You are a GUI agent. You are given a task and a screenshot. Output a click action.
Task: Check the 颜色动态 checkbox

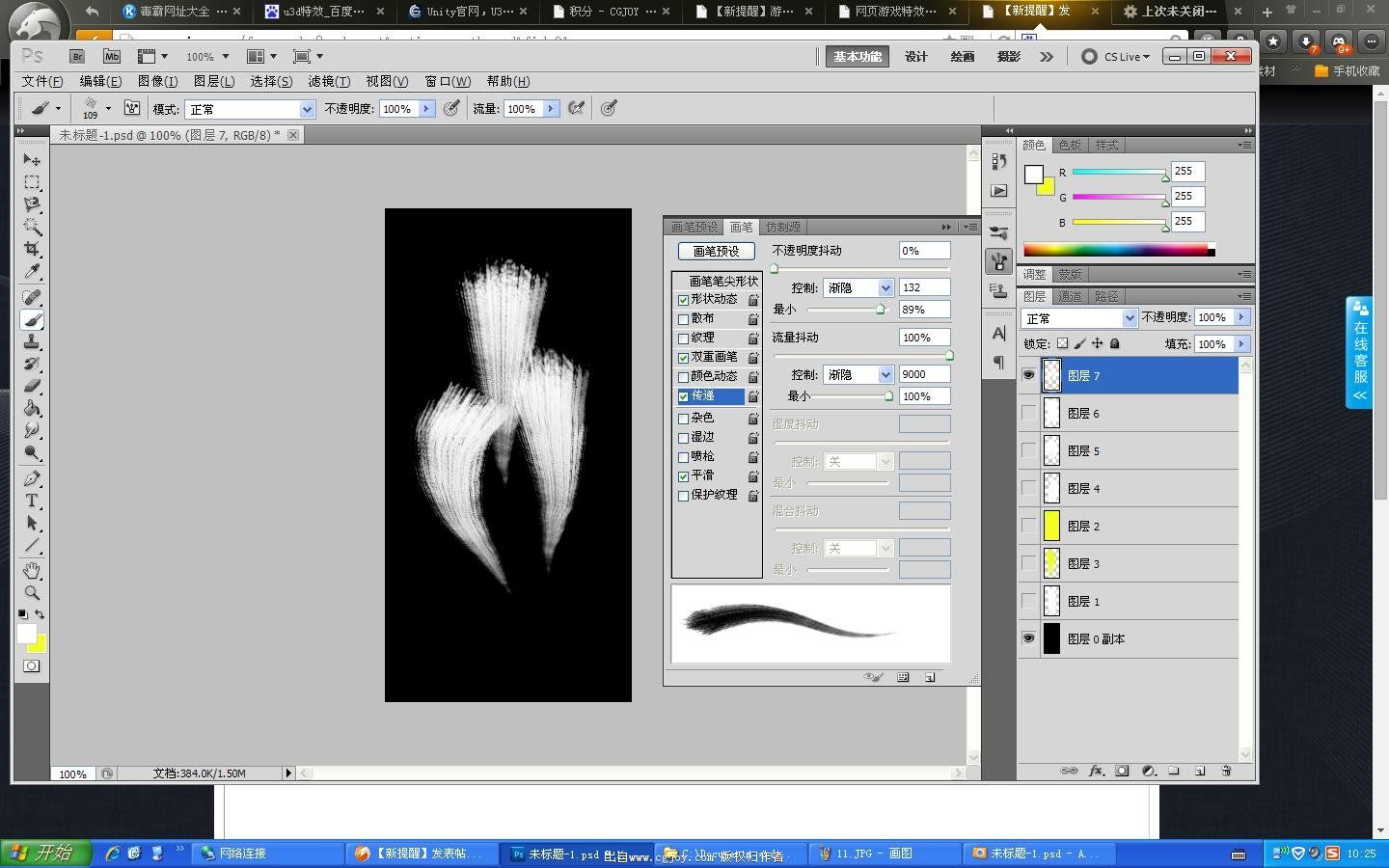[x=684, y=377]
